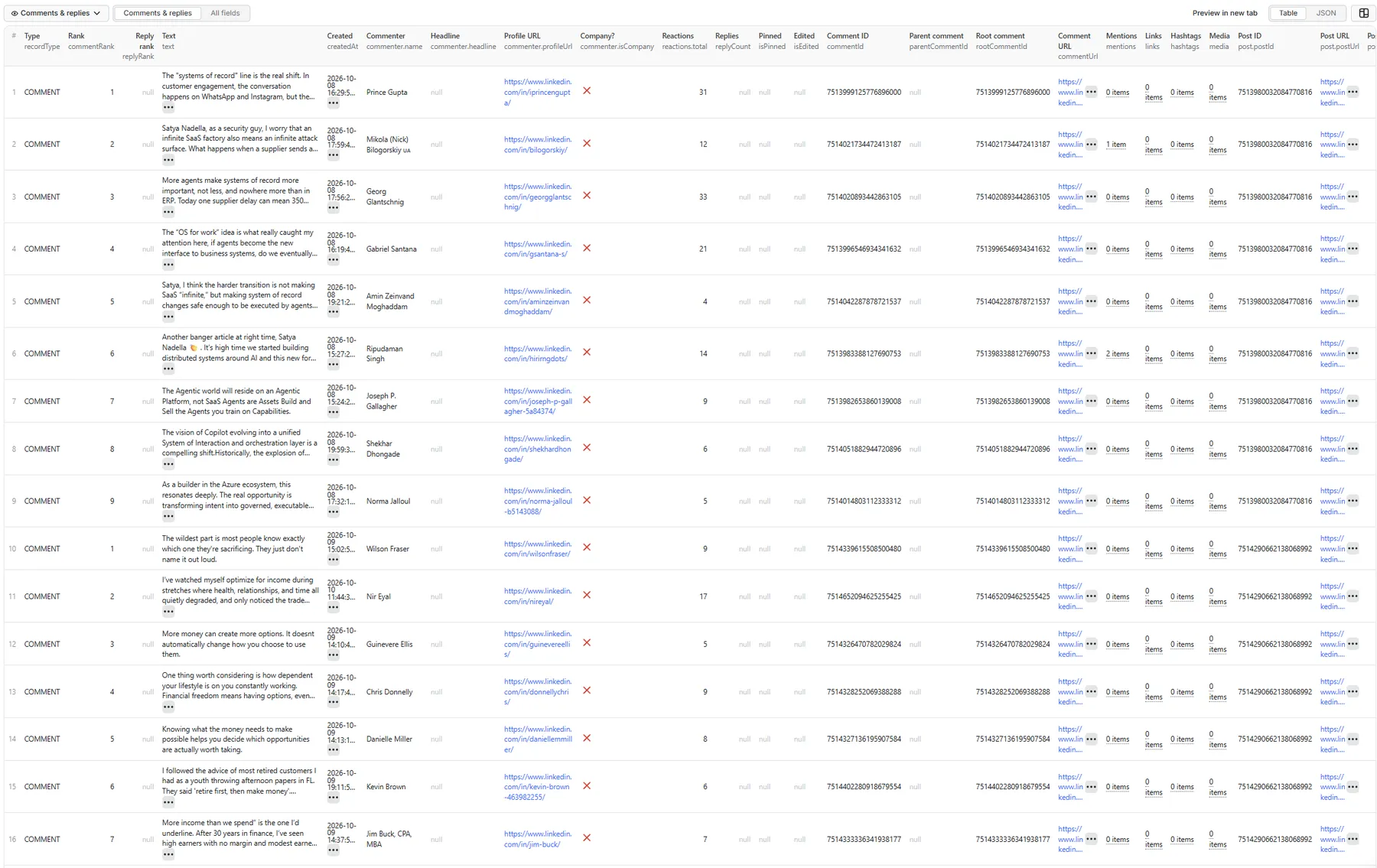Open comment URL ellipsis in Danielle Miller row
The image size is (1377, 868).
[x=1091, y=739]
